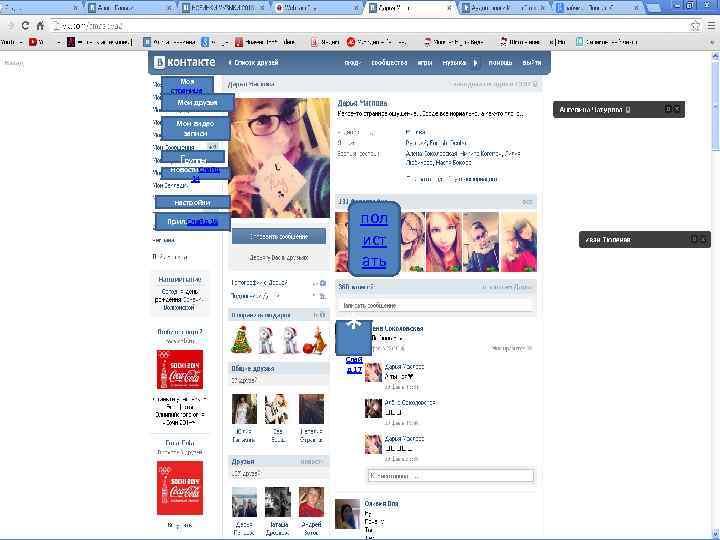Image resolution: width=720 pixels, height=540 pixels.
Task: Click 'Отправить сообщение' button
Action: pyautogui.click(x=279, y=236)
